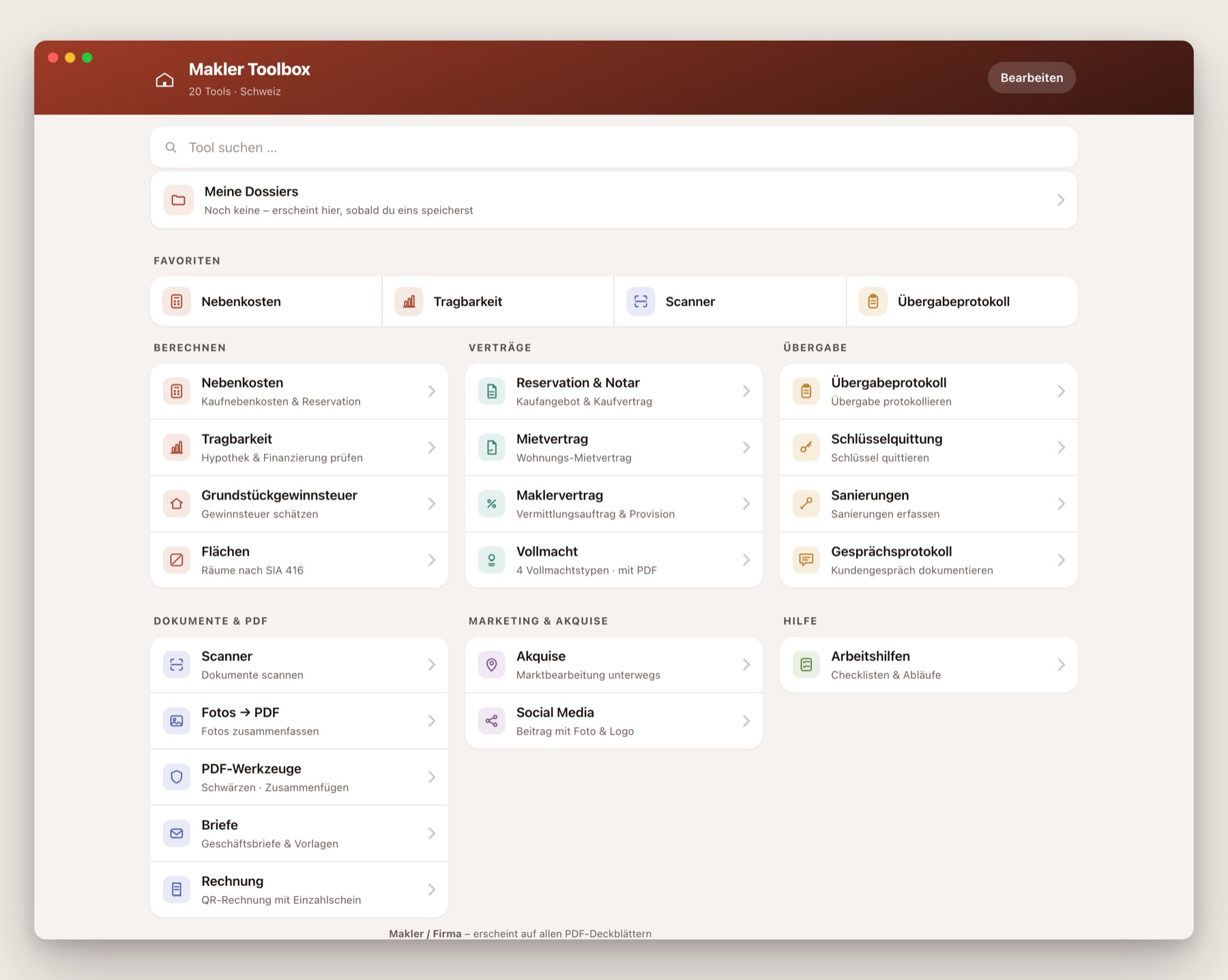Click the Gesprächsprotokoll chat icon
The width and height of the screenshot is (1228, 980).
pyautogui.click(x=806, y=560)
